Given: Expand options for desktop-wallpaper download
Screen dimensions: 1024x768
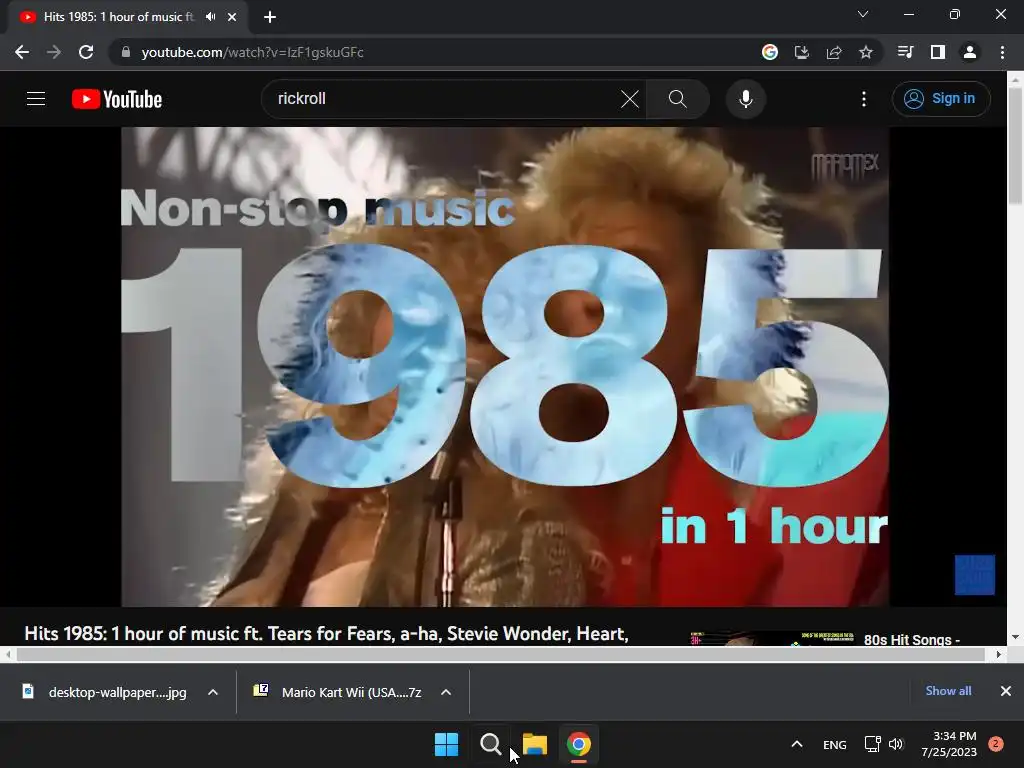Looking at the screenshot, I should pos(213,692).
